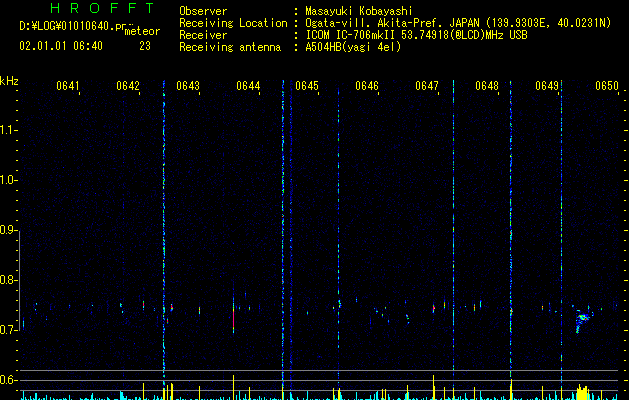Click the 0642 time marker
Image resolution: width=629 pixels, height=400 pixels.
(x=128, y=86)
